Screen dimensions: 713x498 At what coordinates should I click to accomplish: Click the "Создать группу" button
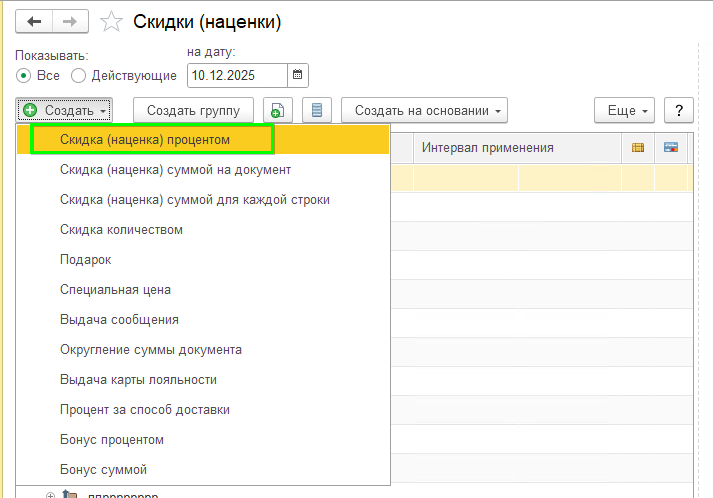pos(193,110)
